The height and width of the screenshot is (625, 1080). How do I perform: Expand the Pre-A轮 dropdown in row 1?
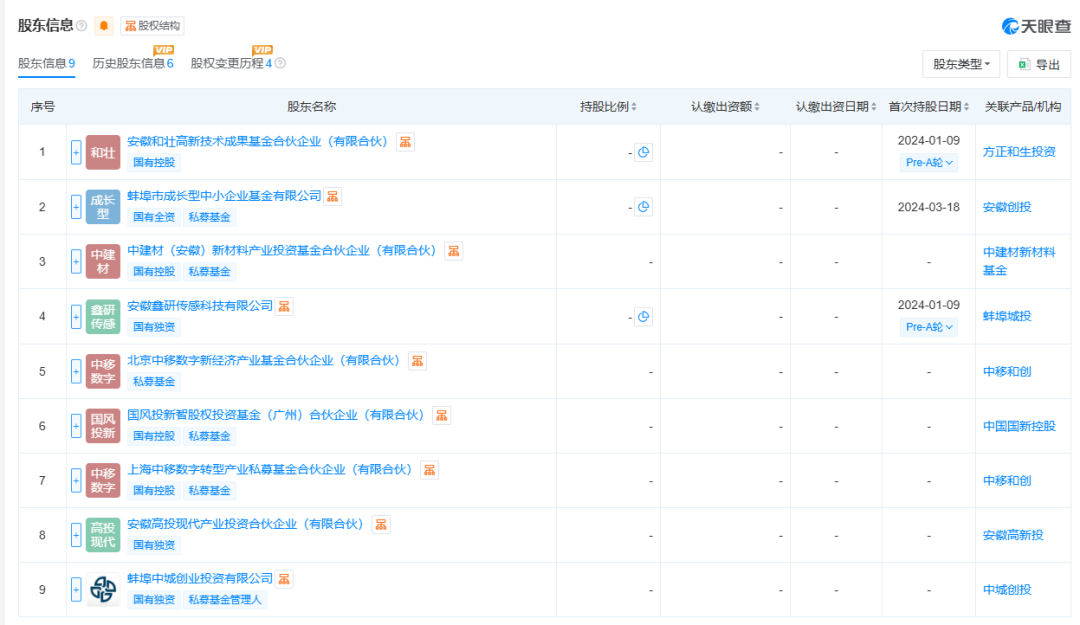click(928, 162)
